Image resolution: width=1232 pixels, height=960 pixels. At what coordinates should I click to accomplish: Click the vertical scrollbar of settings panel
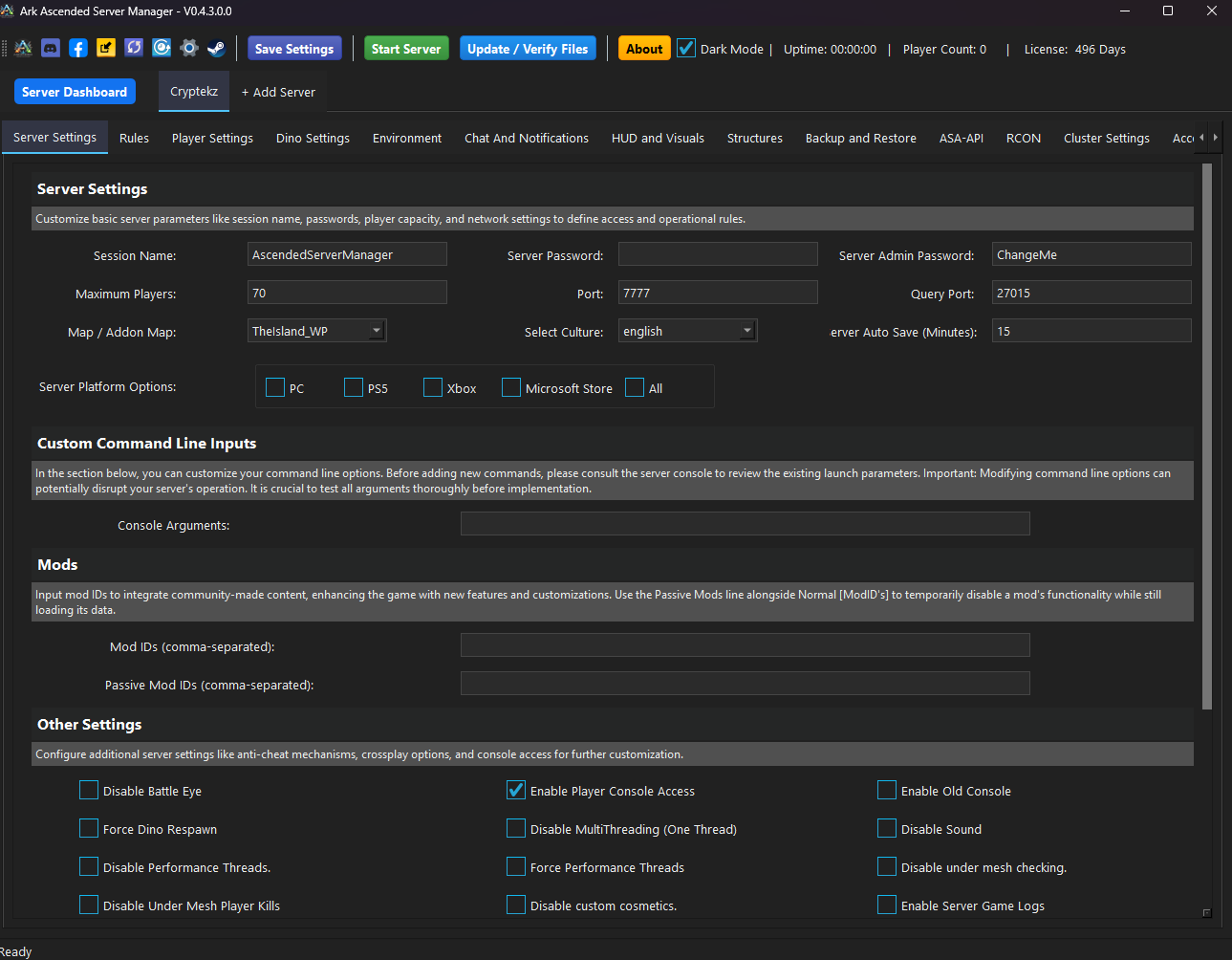pos(1206,436)
